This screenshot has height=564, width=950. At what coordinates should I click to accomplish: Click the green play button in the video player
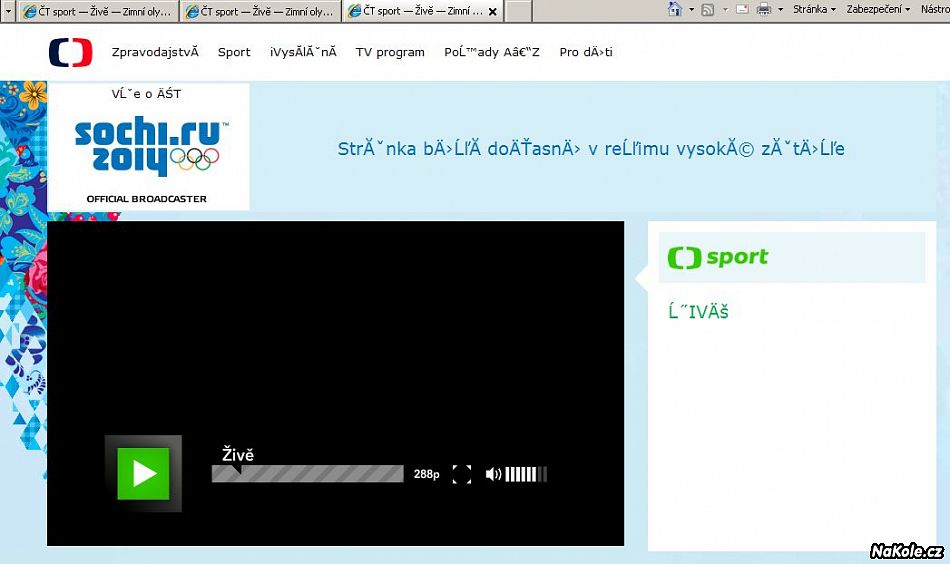(144, 473)
